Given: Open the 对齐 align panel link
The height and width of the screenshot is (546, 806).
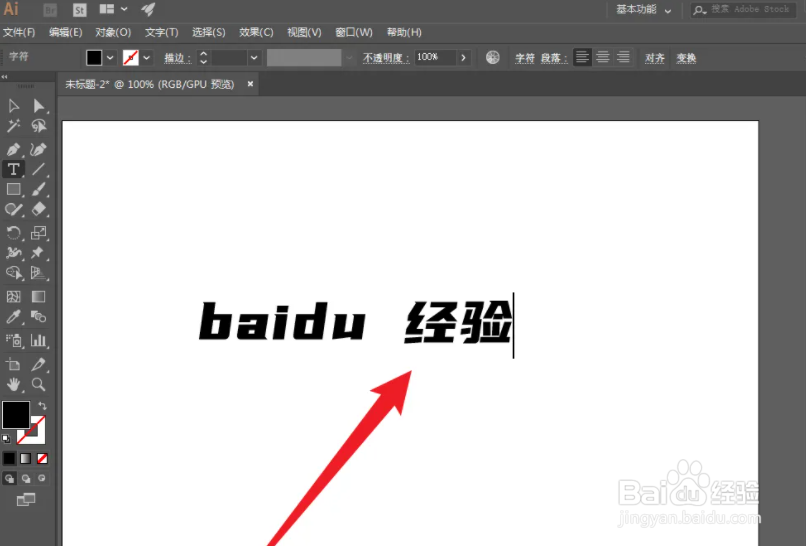Looking at the screenshot, I should click(654, 58).
